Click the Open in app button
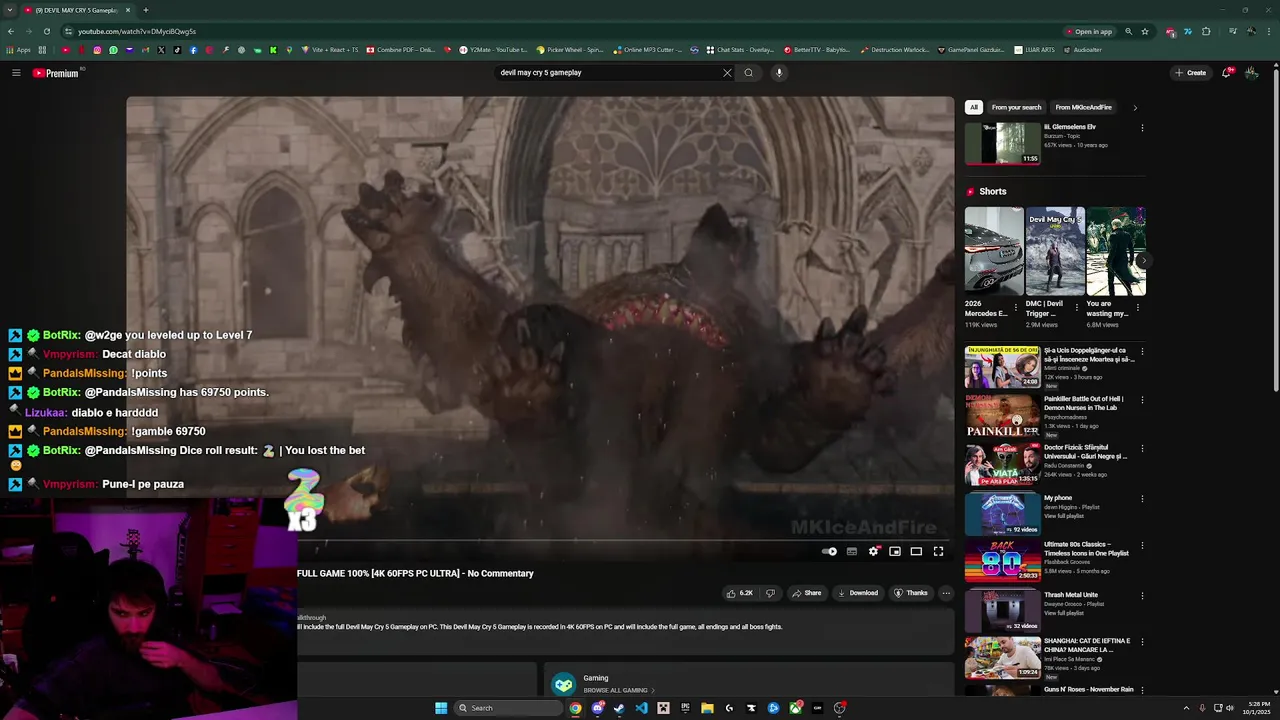The height and width of the screenshot is (720, 1280). (x=1089, y=31)
